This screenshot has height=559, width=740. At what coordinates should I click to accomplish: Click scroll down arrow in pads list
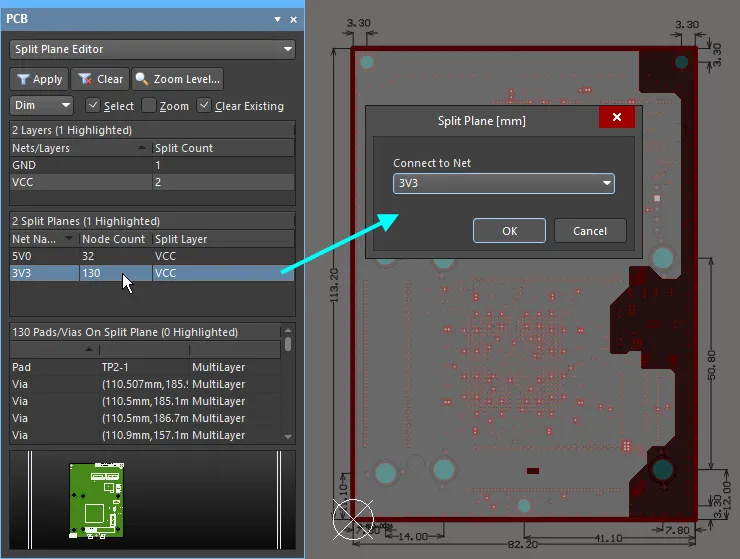tap(288, 437)
